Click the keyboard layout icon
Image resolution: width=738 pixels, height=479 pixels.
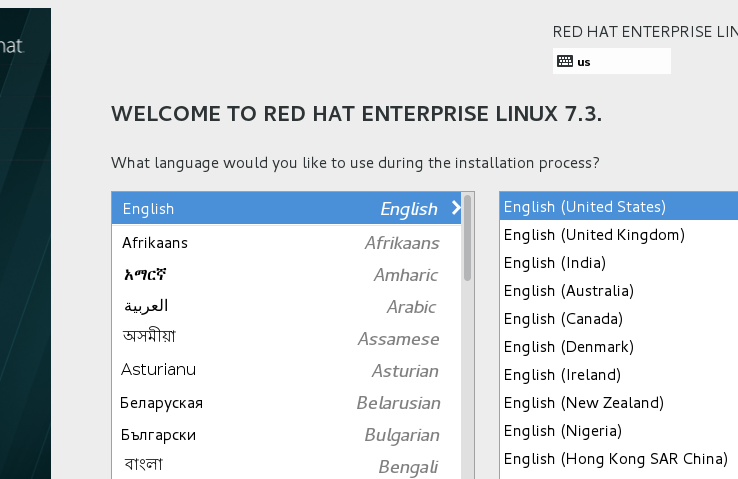564,61
